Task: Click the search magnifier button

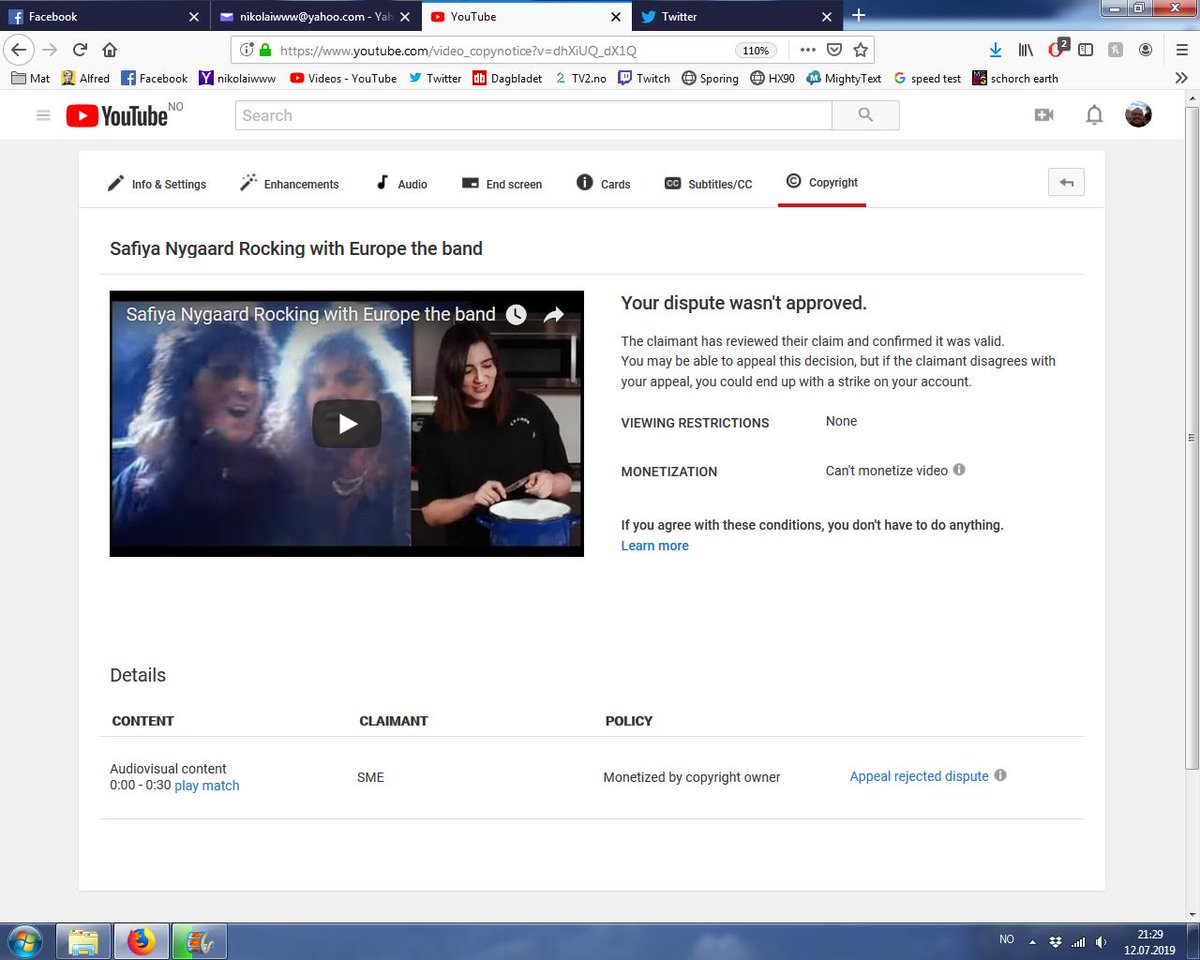Action: click(x=866, y=116)
